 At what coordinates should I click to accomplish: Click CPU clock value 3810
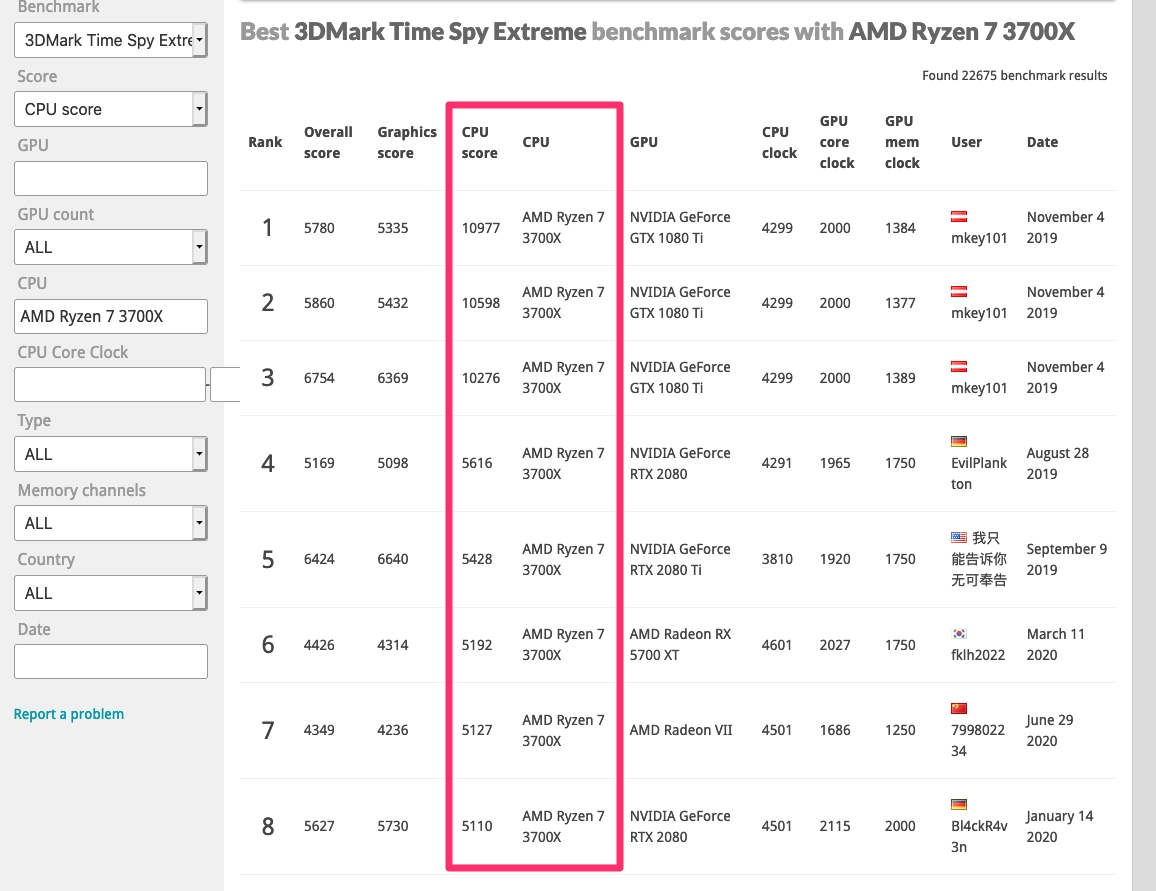click(777, 559)
